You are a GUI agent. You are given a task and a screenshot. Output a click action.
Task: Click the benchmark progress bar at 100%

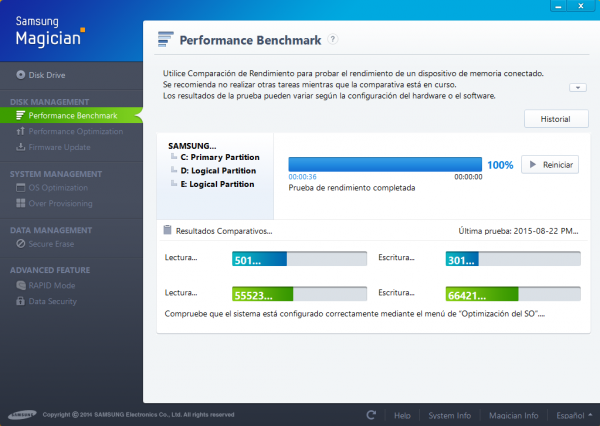click(x=385, y=163)
